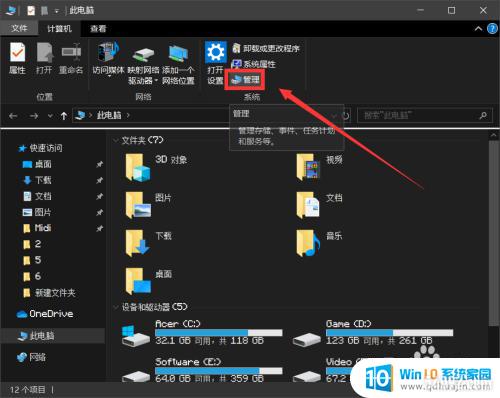
Task: Select Quick access (快速访问) in the sidebar
Action: [x=40, y=148]
